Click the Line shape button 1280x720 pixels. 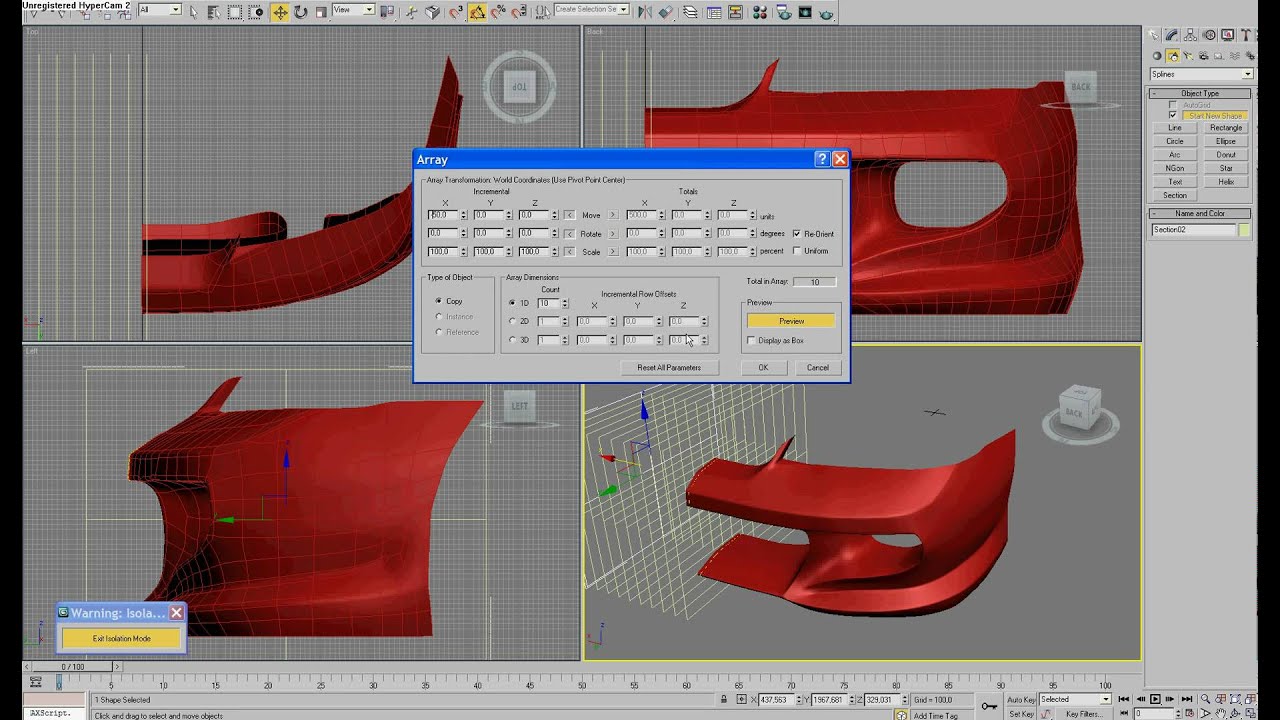(1175, 128)
